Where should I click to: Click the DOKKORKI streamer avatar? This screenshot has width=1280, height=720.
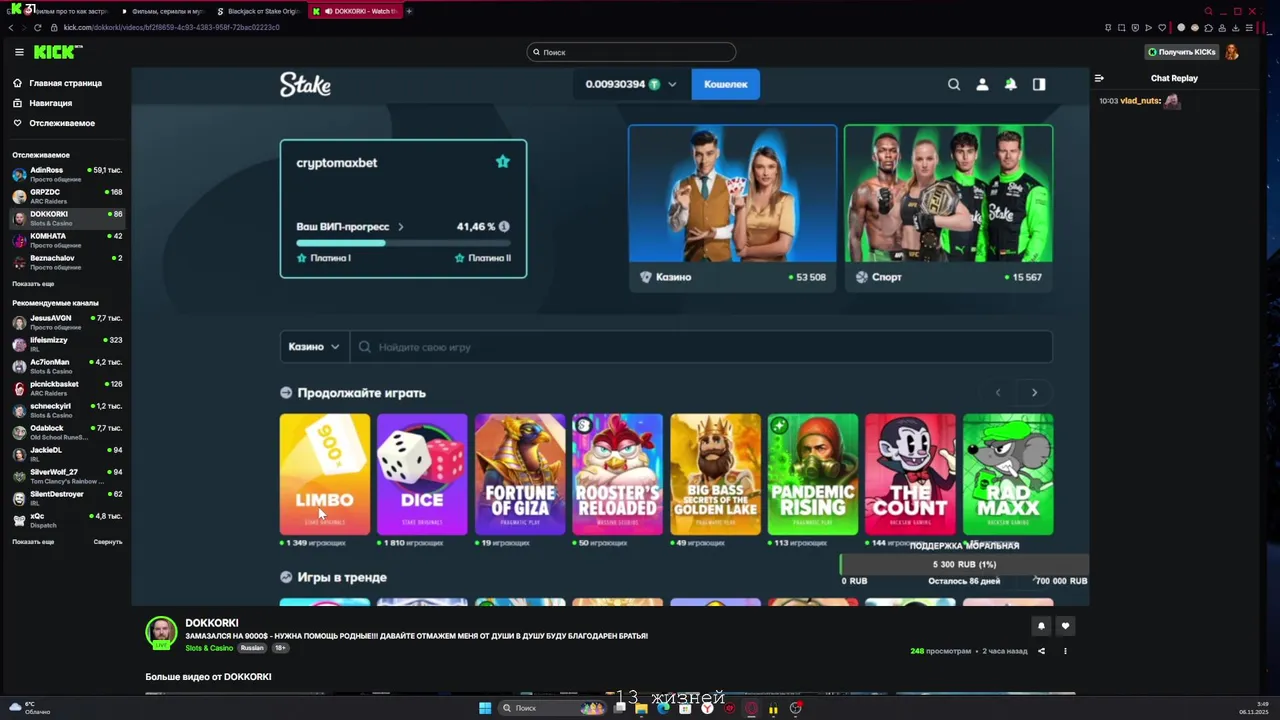pos(161,633)
